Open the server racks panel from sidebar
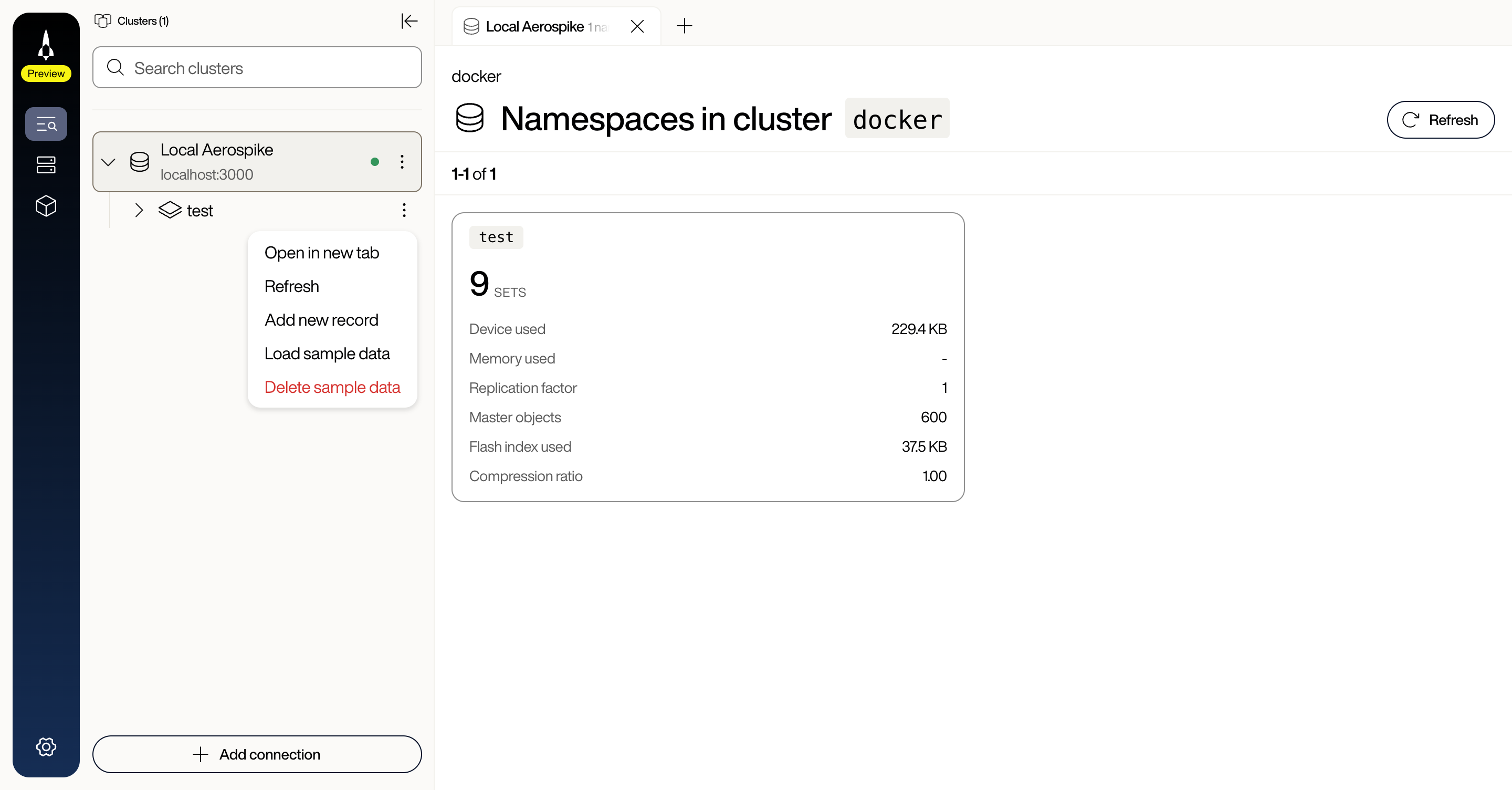 point(46,165)
